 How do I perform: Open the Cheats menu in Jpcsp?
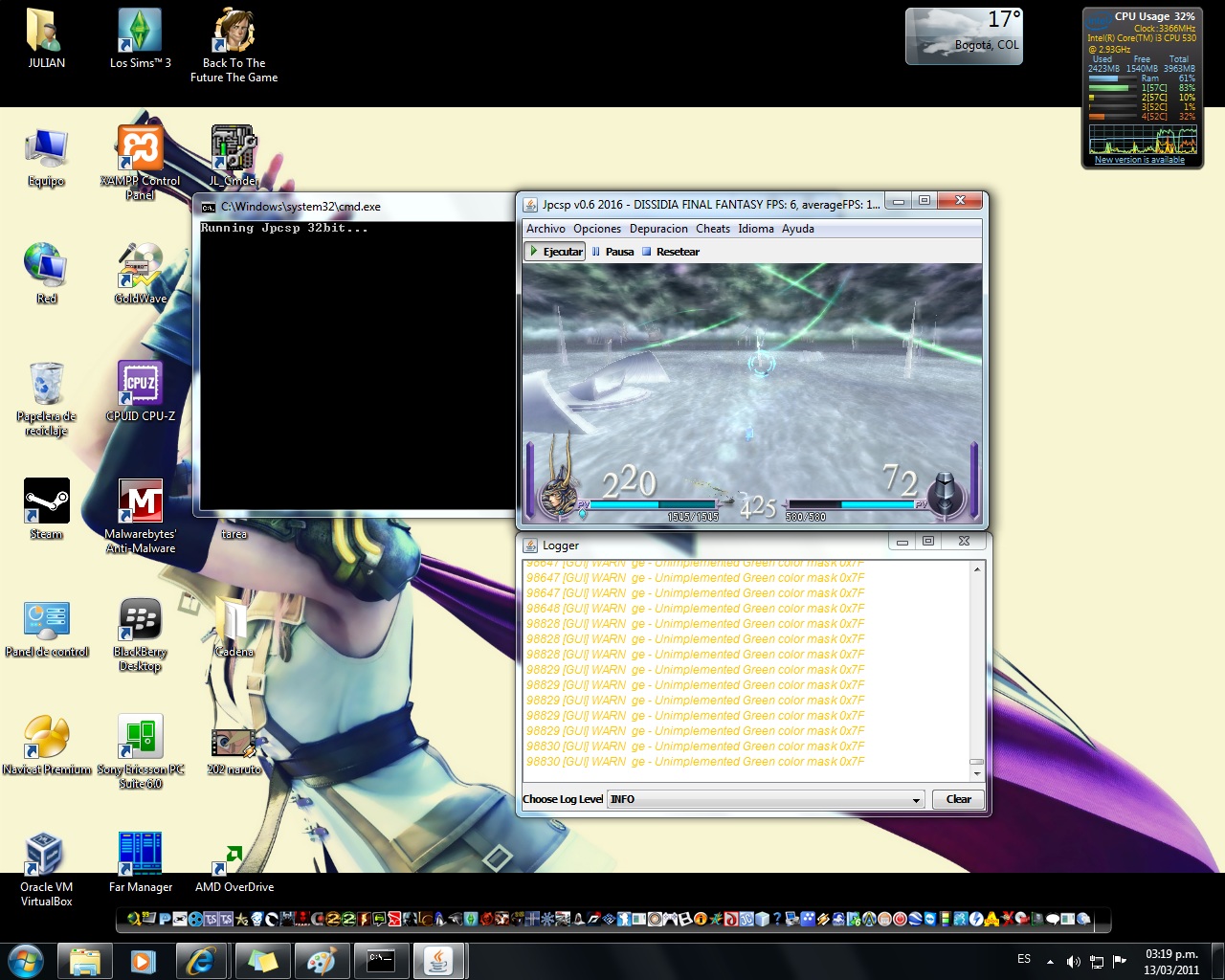pos(713,229)
